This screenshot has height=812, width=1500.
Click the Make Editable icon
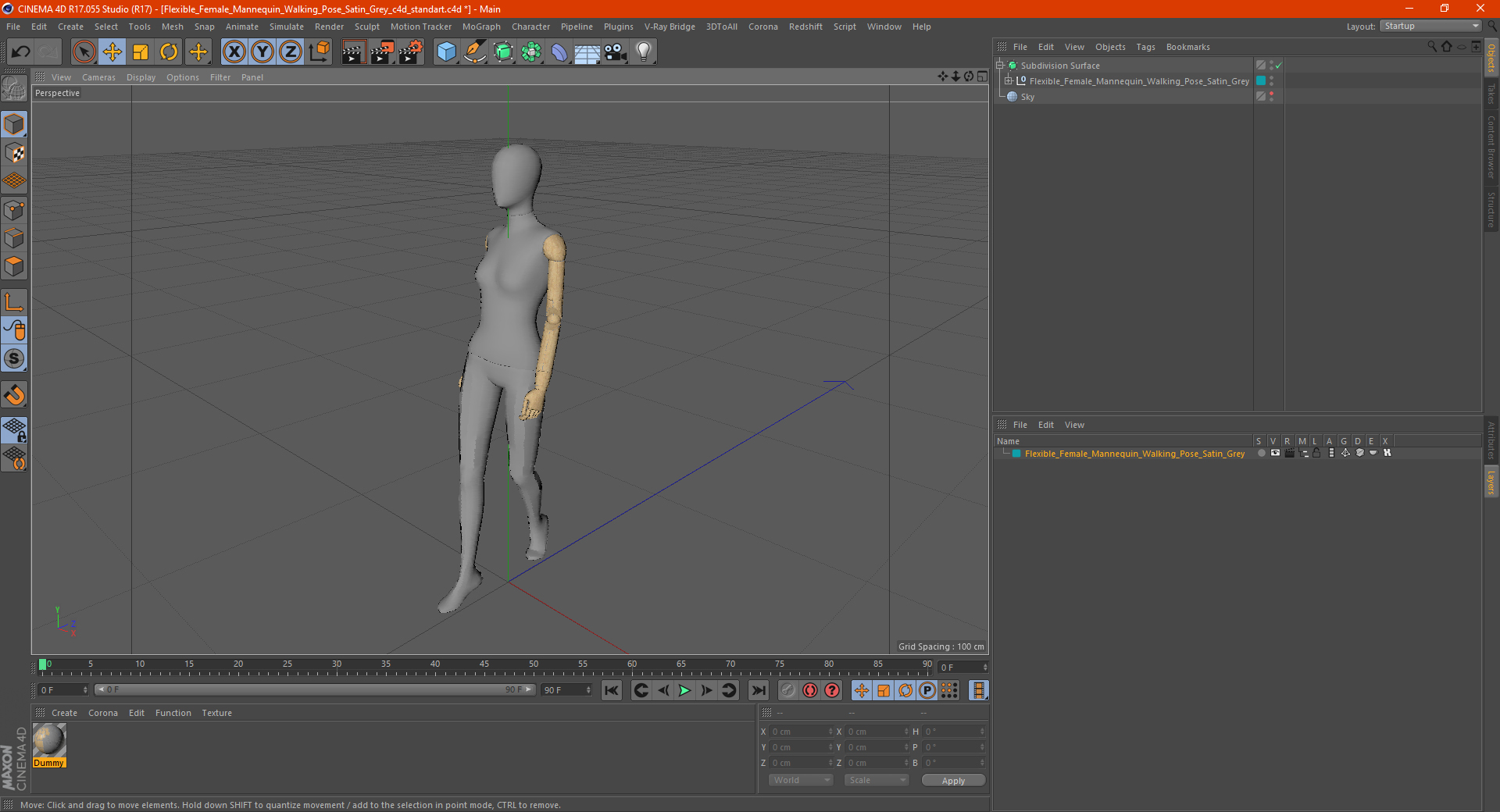click(x=14, y=88)
